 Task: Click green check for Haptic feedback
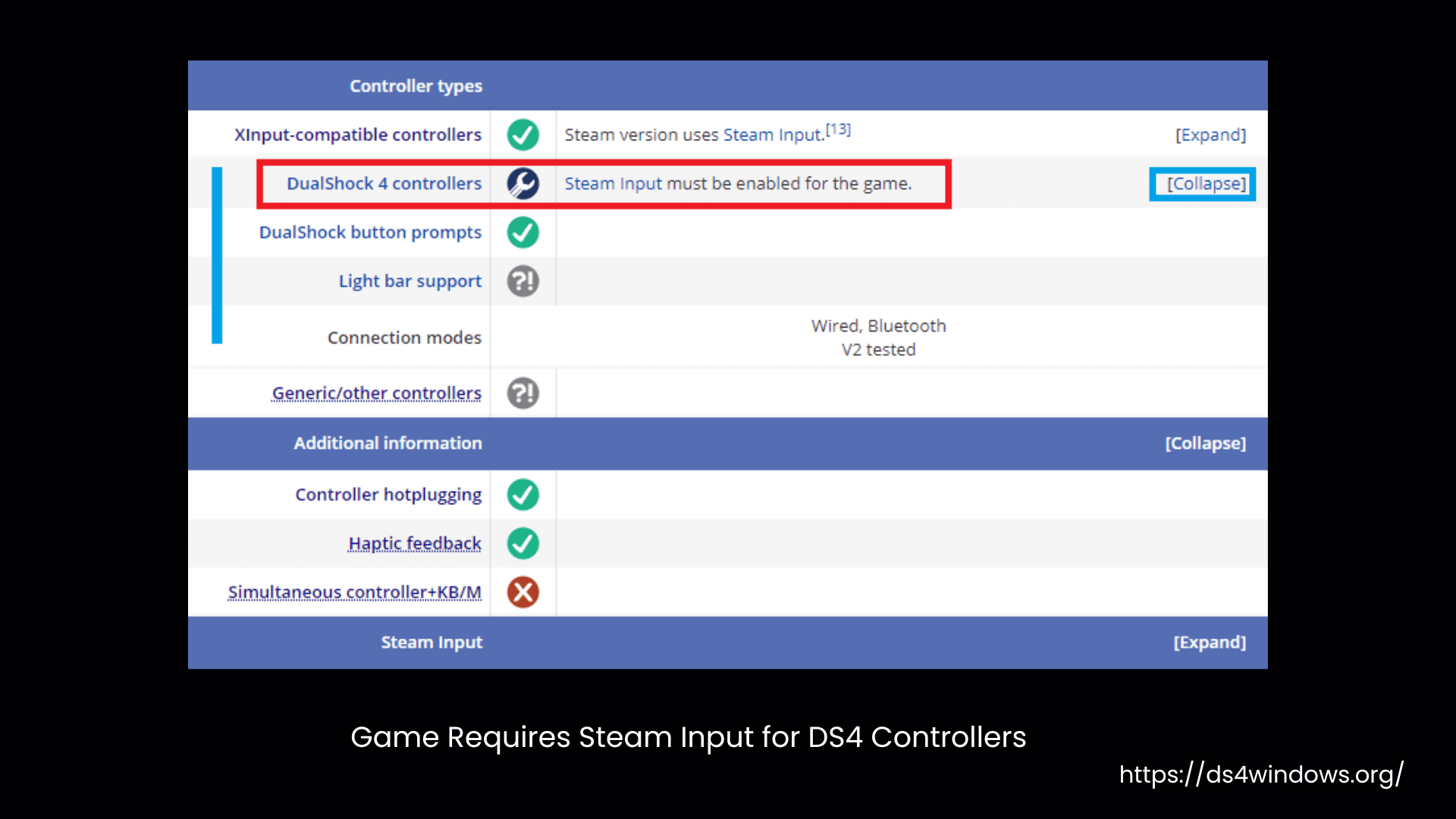(522, 543)
